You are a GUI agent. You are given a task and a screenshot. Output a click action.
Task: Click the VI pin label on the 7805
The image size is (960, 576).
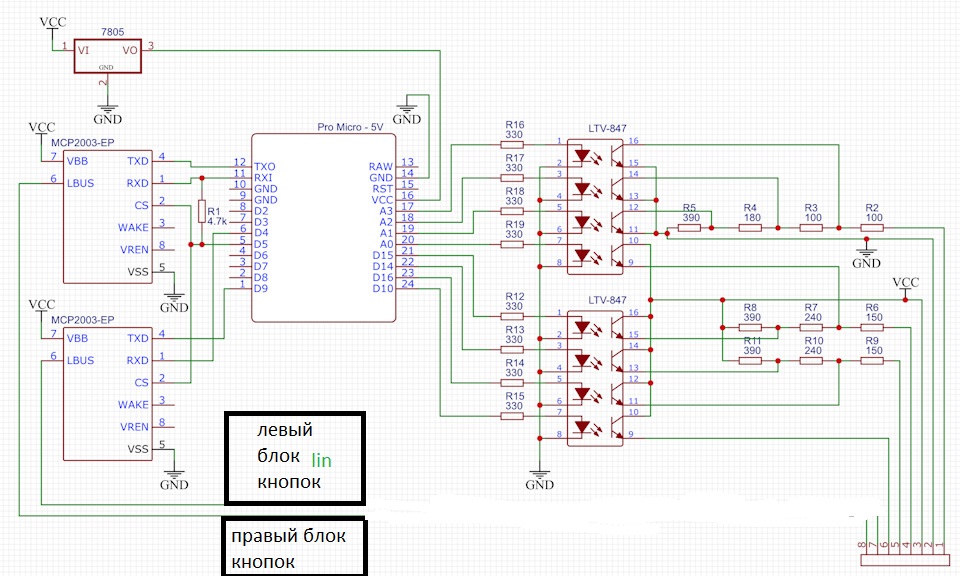coord(83,51)
